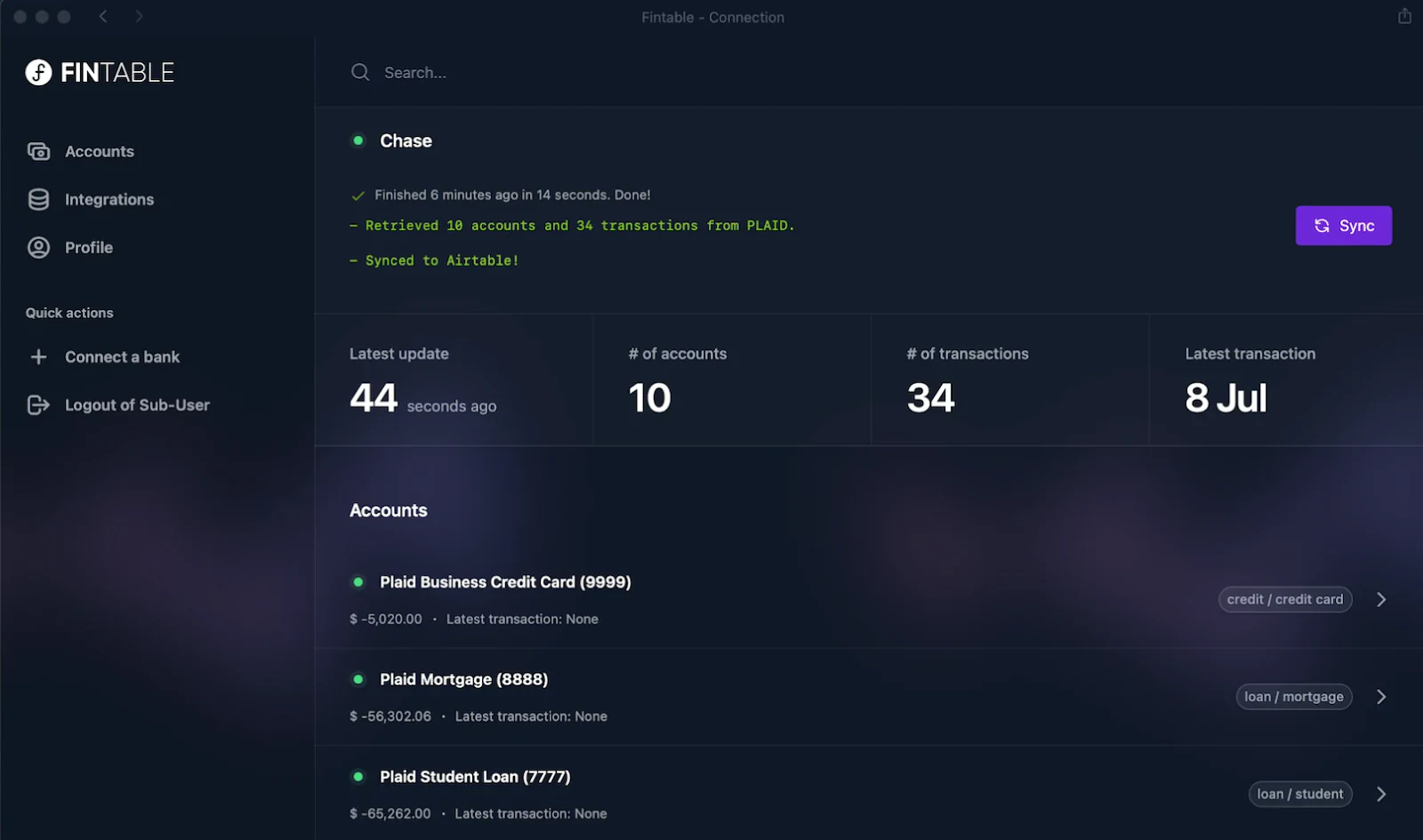Select Connect a bank quick action

[122, 357]
